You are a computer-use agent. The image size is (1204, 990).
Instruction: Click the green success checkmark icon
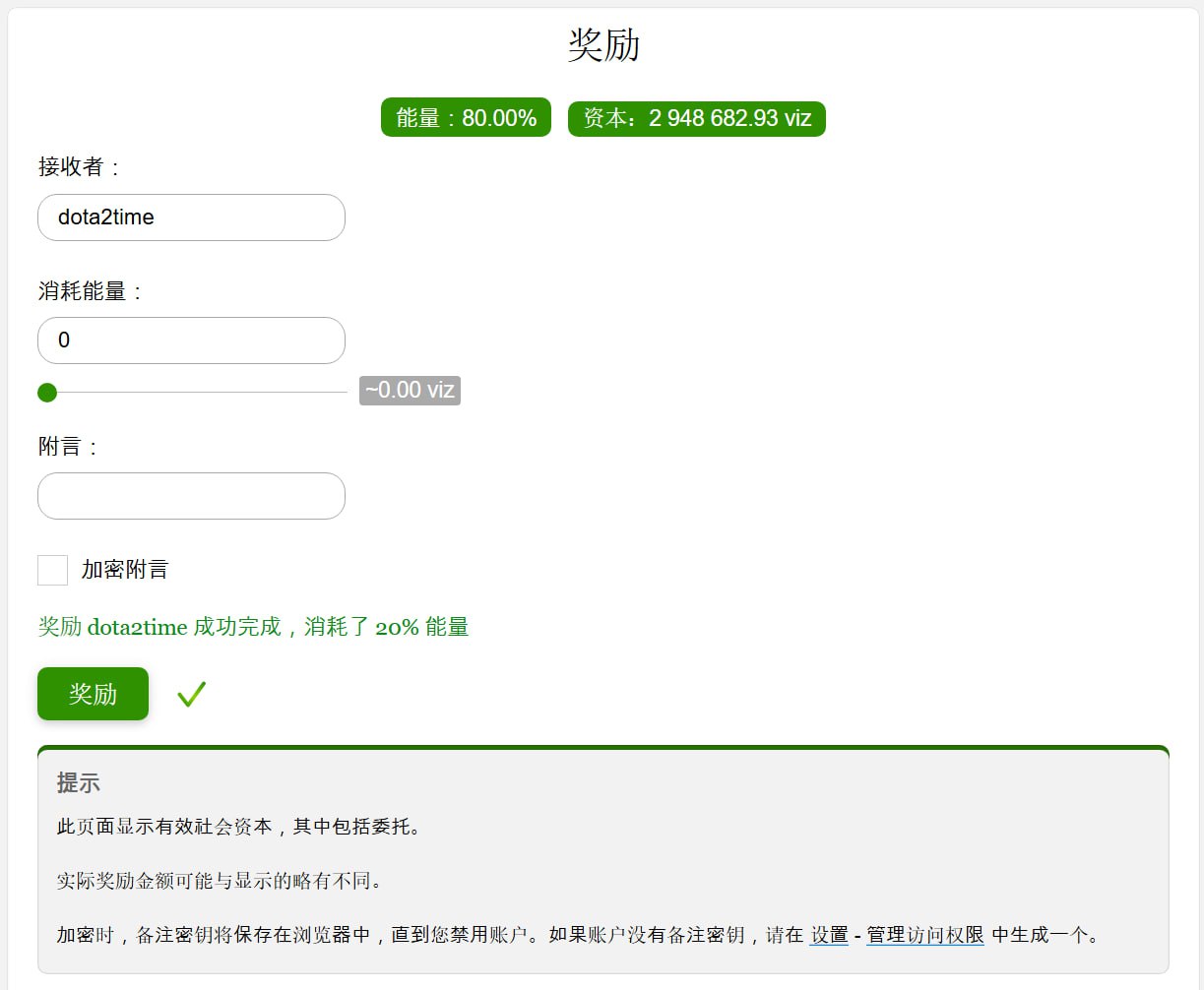[191, 695]
